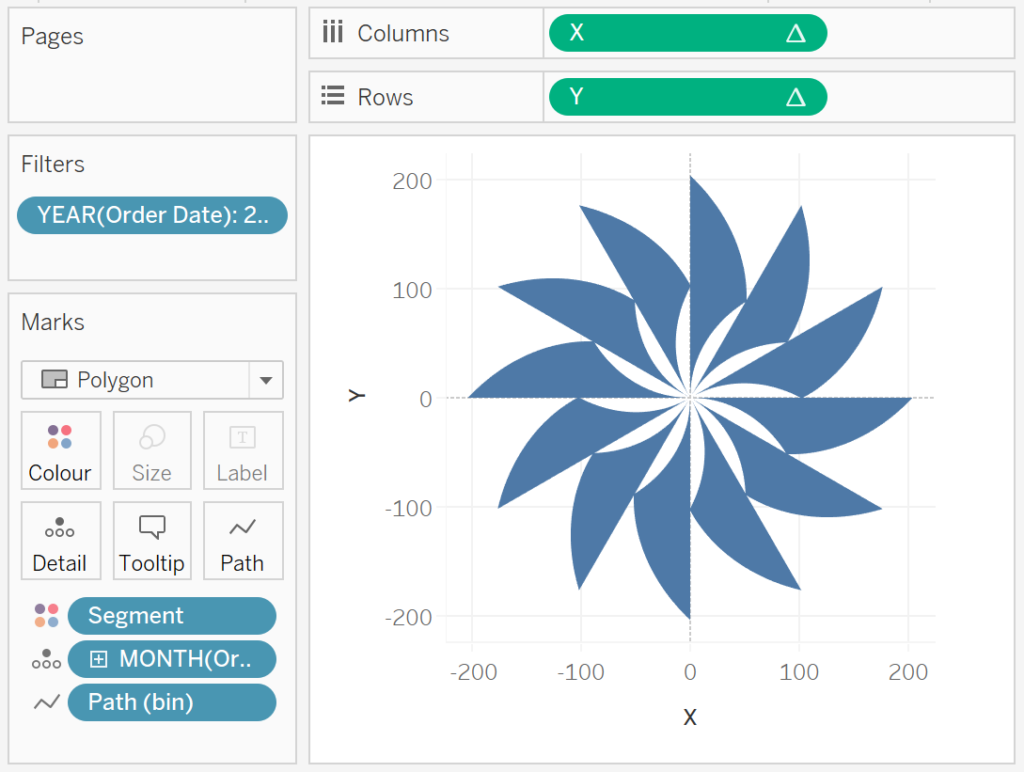Select the YEAR(Order Date) filter pill
This screenshot has height=772, width=1024.
(x=152, y=215)
